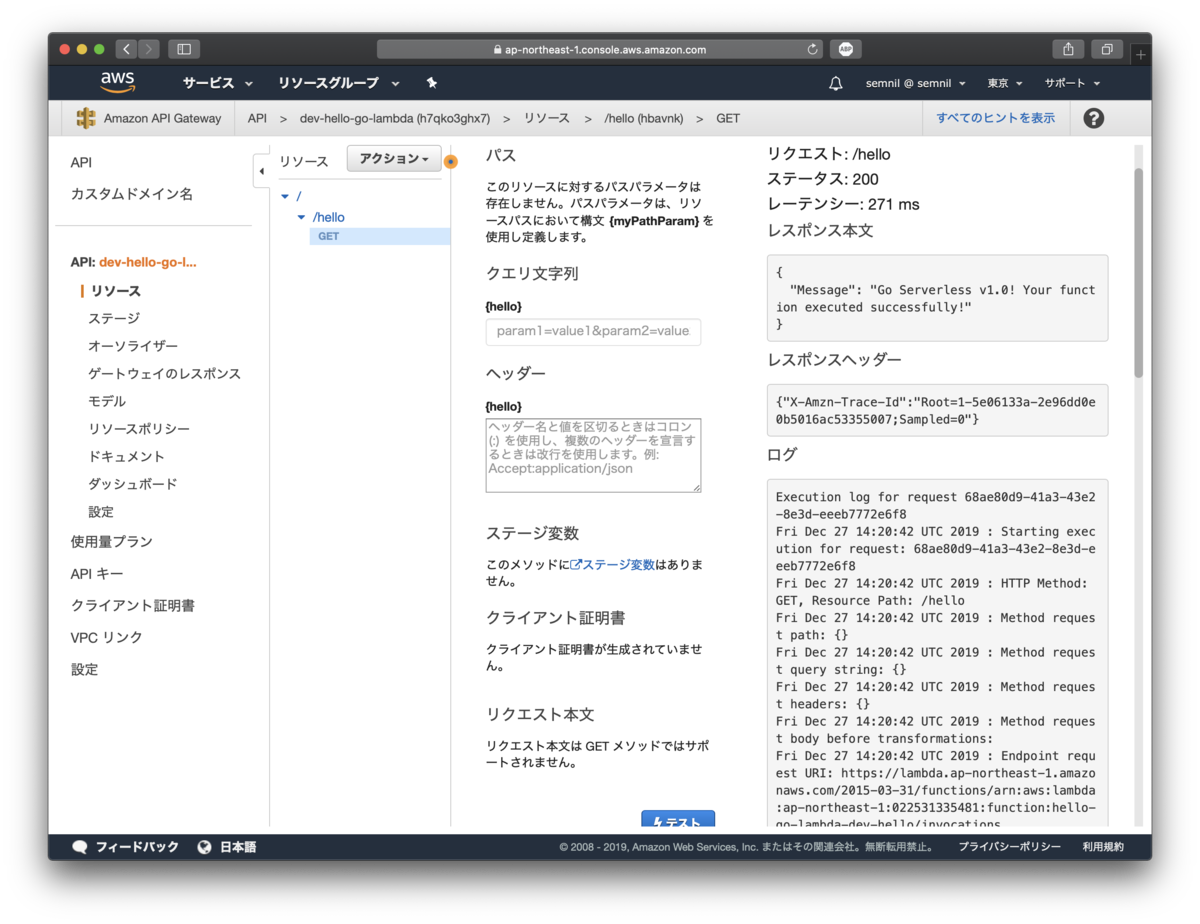Open カスタムドメイン名 in the sidebar
Viewport: 1200px width, 924px height.
[x=132, y=194]
